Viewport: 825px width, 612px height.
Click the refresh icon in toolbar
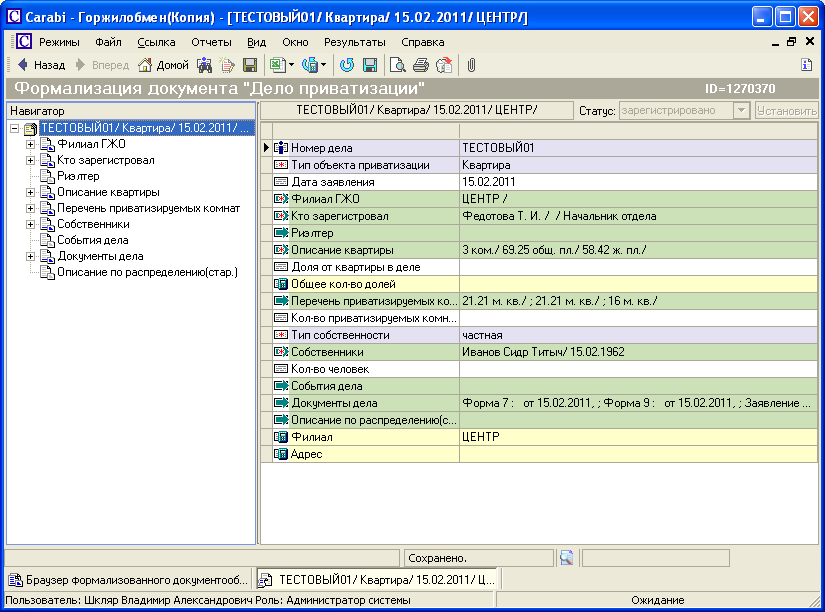(347, 65)
